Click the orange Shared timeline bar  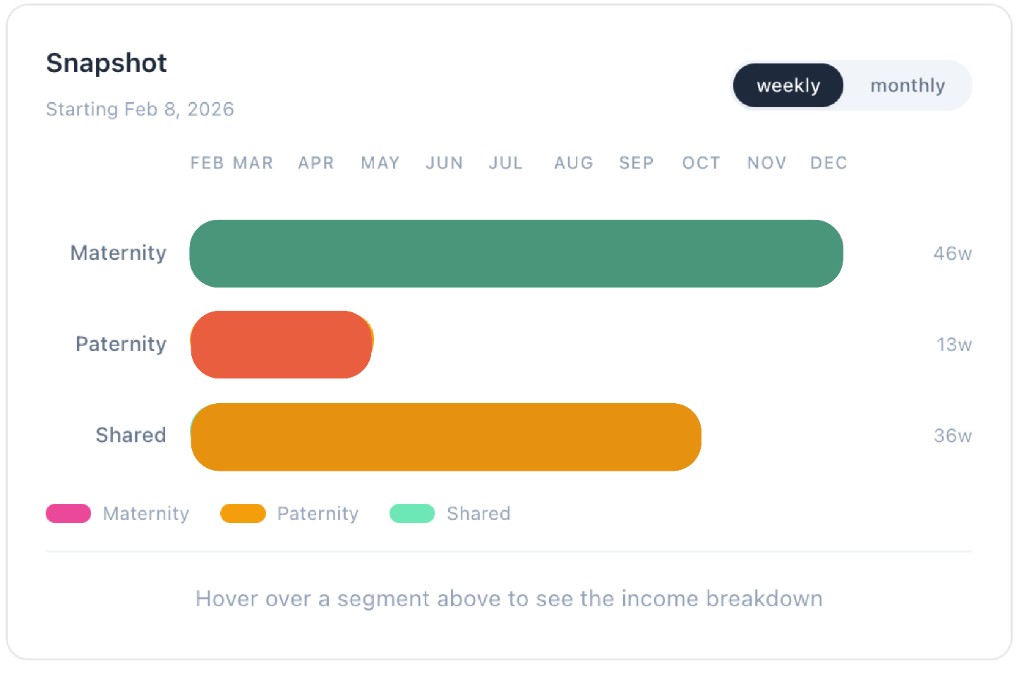[x=445, y=437]
